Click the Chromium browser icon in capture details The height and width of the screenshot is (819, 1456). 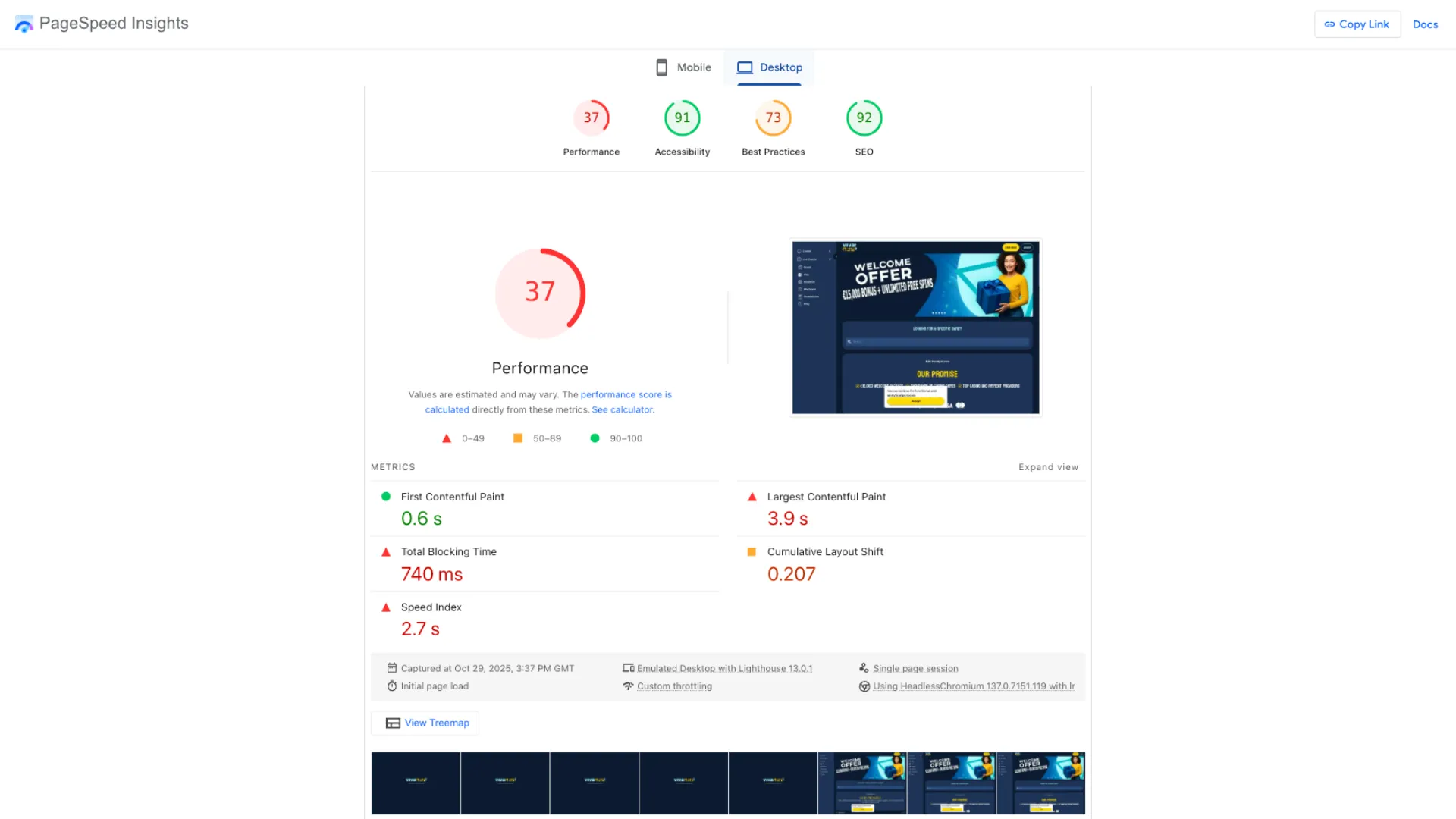(864, 686)
